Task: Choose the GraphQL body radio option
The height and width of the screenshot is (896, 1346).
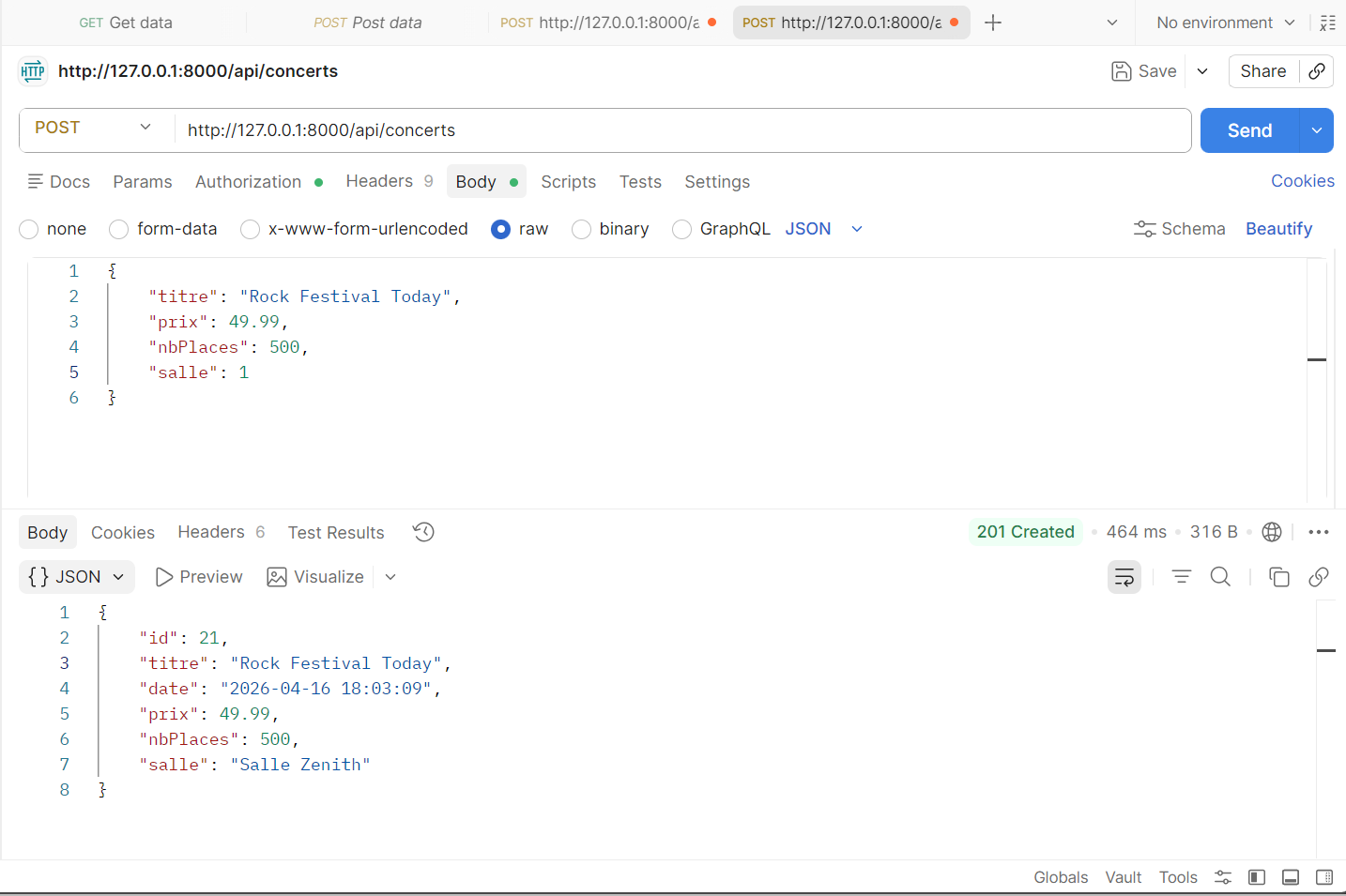Action: click(x=682, y=229)
